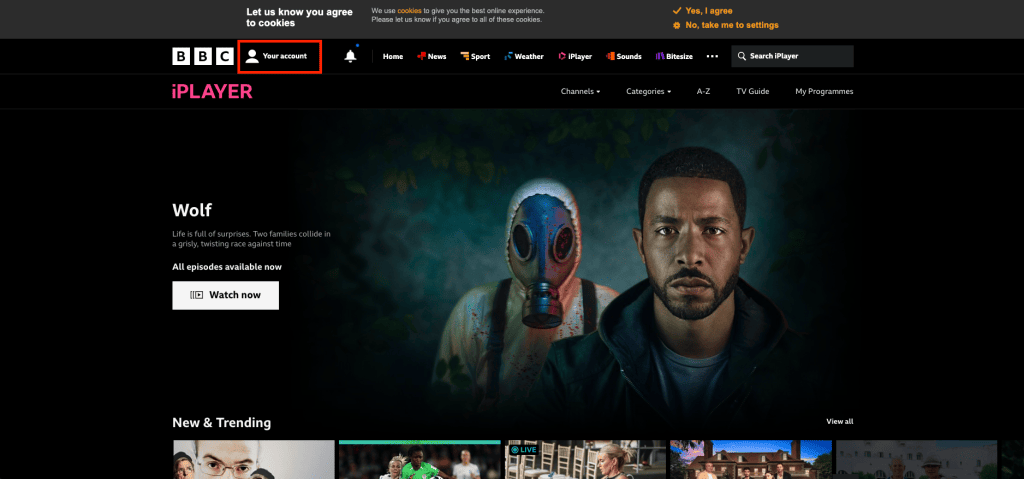Open the mansion group thumbnail
The height and width of the screenshot is (479, 1024).
coord(751,459)
